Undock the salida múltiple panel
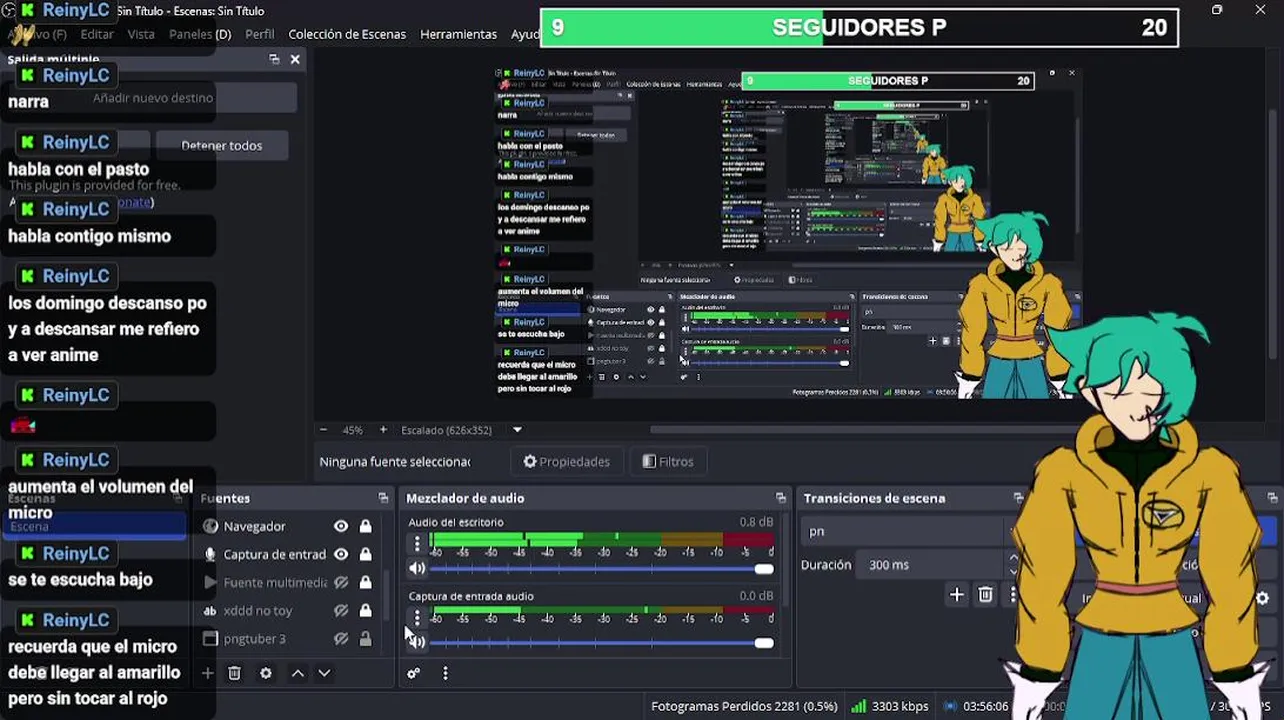This screenshot has height=720, width=1284. coord(274,59)
